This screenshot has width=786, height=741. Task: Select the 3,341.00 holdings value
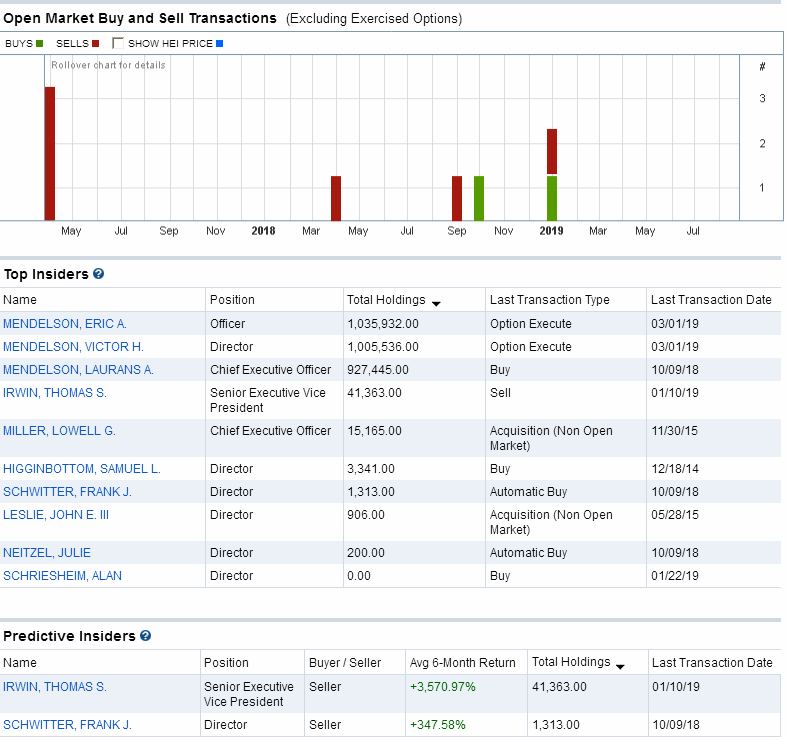tap(370, 469)
